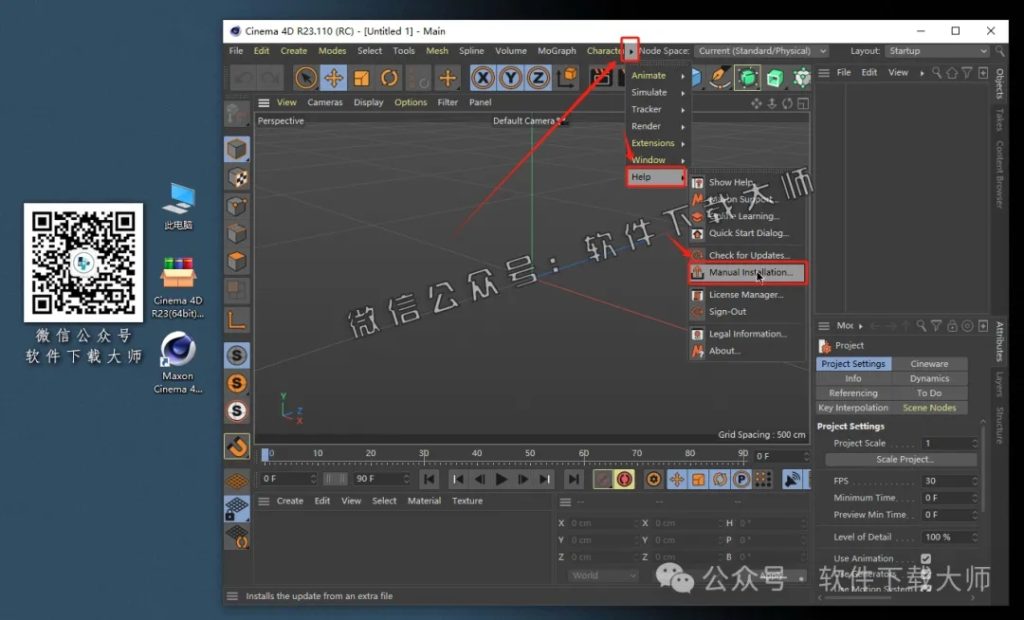The width and height of the screenshot is (1024, 620).
Task: Select the Rotate tool
Action: 390,77
